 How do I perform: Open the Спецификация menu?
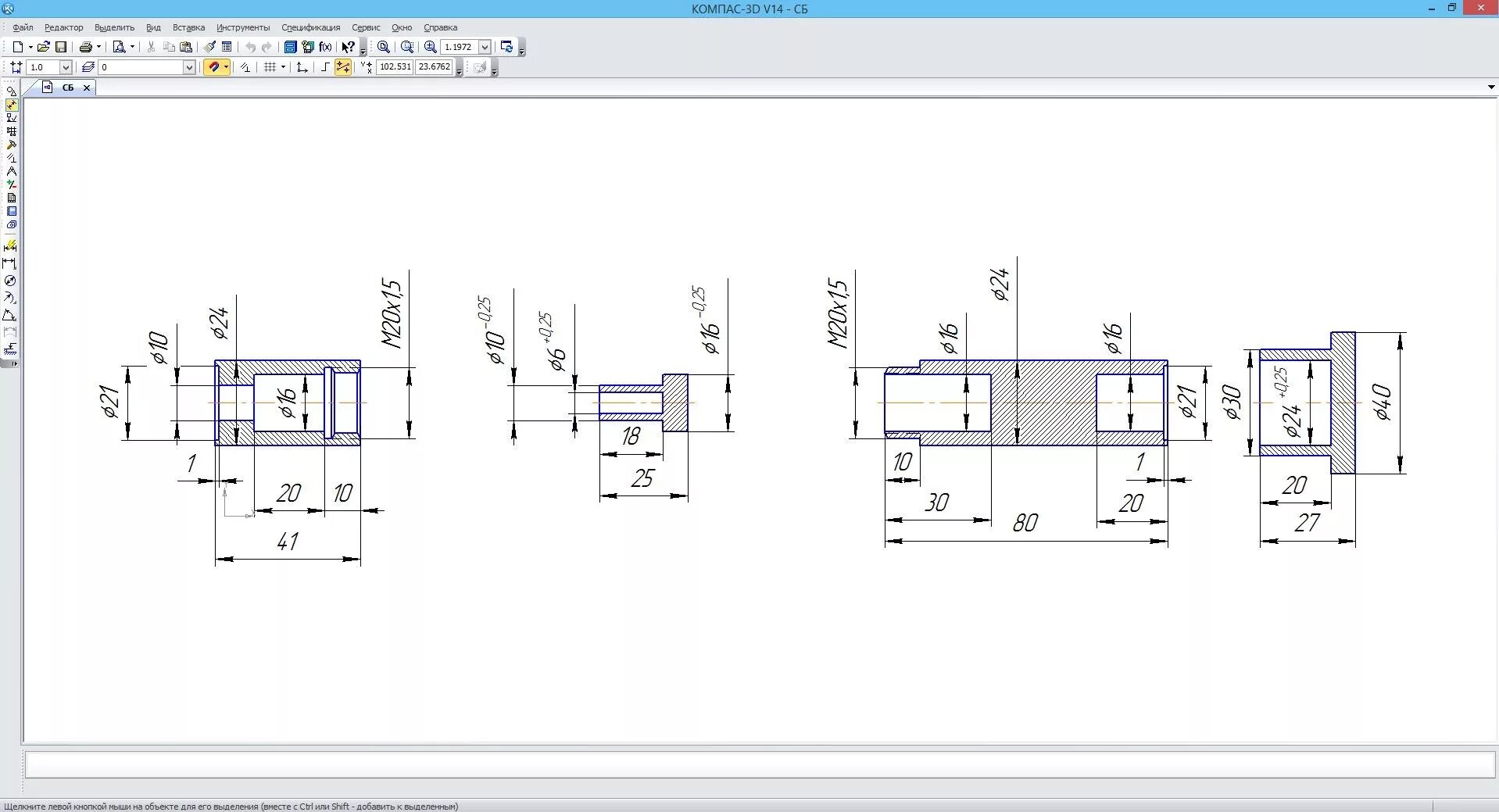click(311, 27)
